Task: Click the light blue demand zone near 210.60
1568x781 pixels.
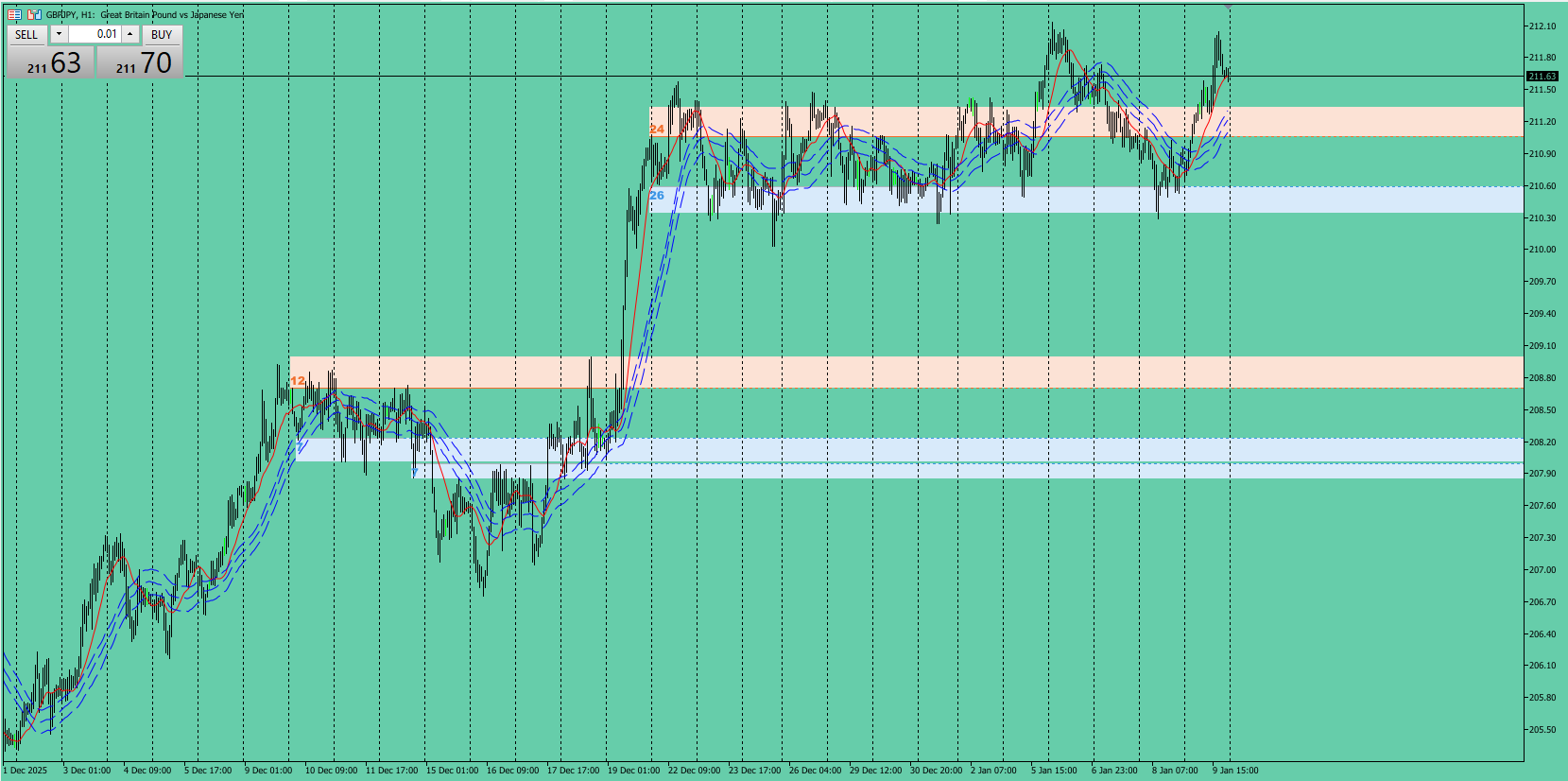Action: point(1086,200)
